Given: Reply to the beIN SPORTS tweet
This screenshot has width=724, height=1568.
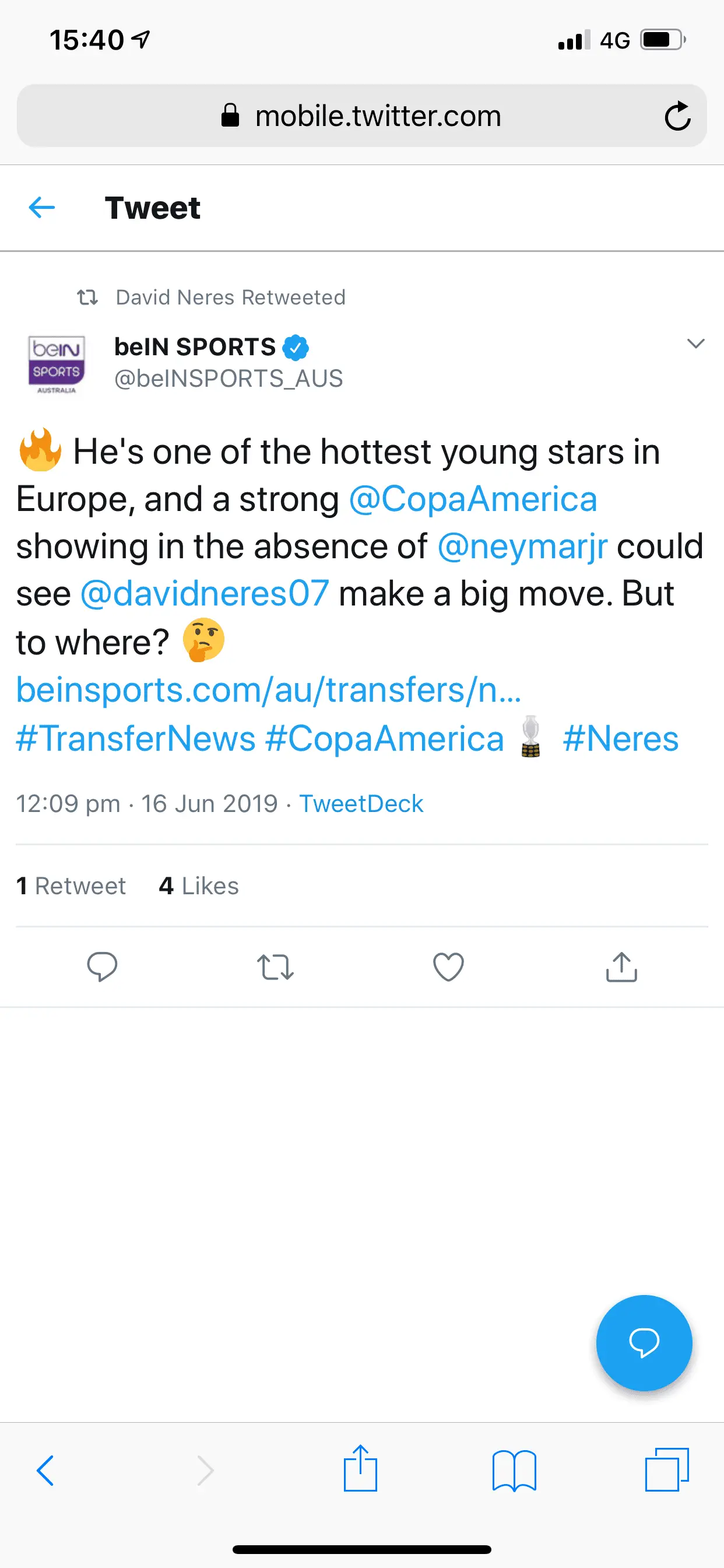Looking at the screenshot, I should point(101,966).
